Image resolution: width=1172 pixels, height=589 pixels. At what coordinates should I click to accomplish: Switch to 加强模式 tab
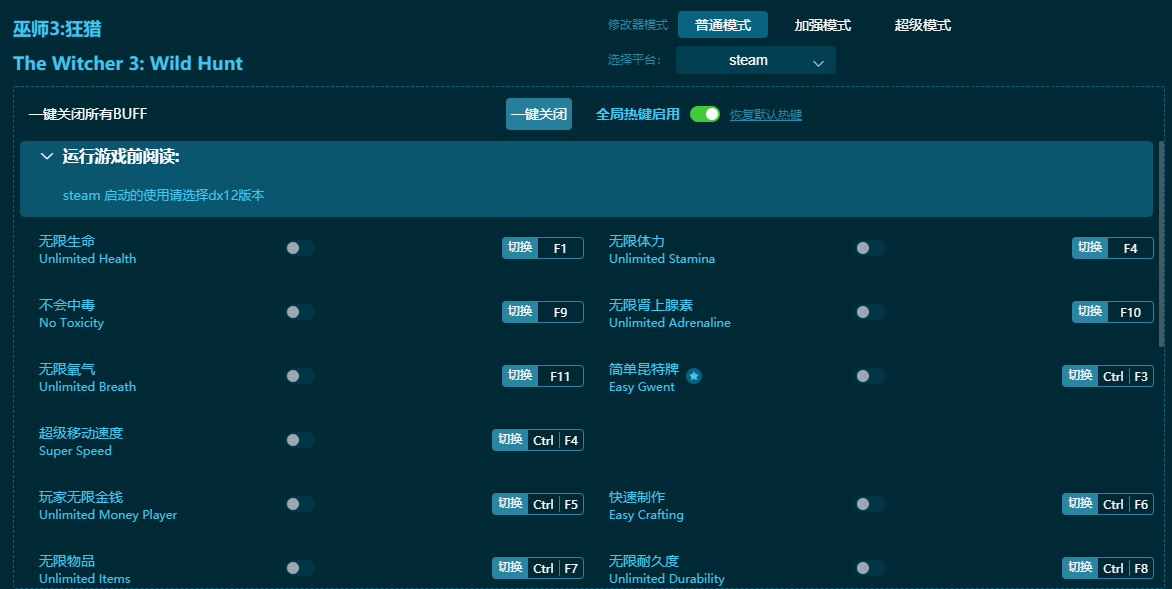(822, 25)
